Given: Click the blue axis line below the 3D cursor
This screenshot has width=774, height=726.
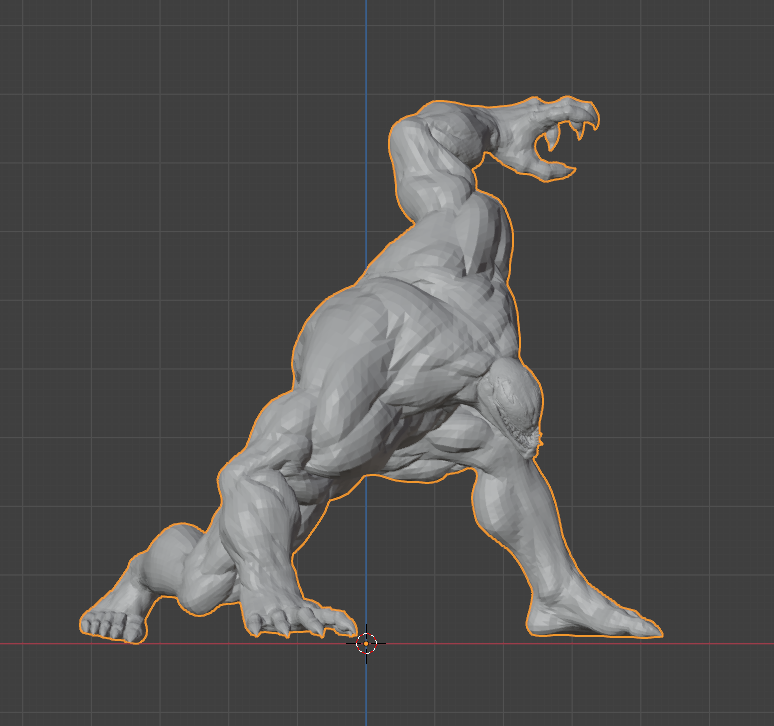Looking at the screenshot, I should (x=366, y=695).
